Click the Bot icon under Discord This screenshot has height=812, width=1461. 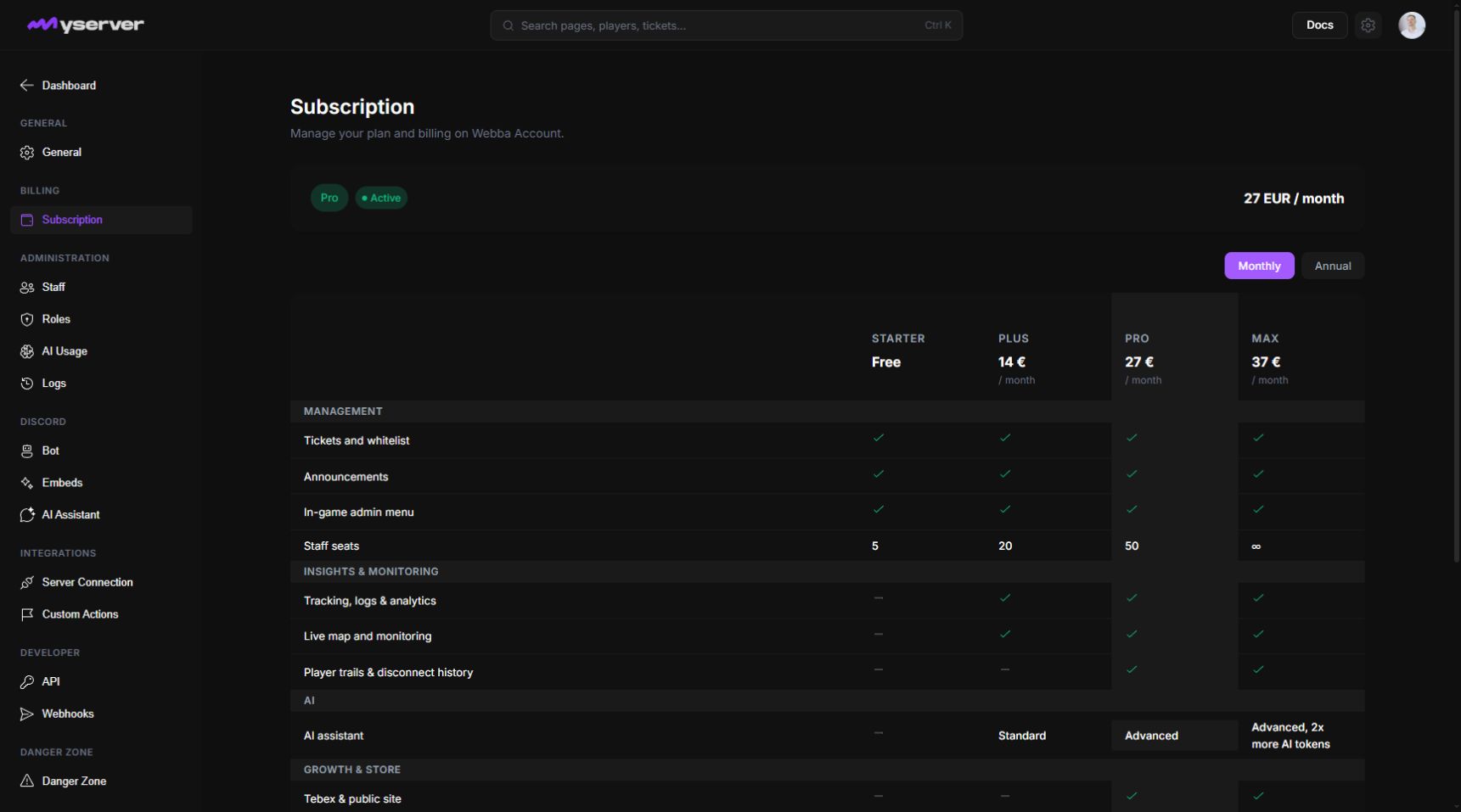point(27,451)
